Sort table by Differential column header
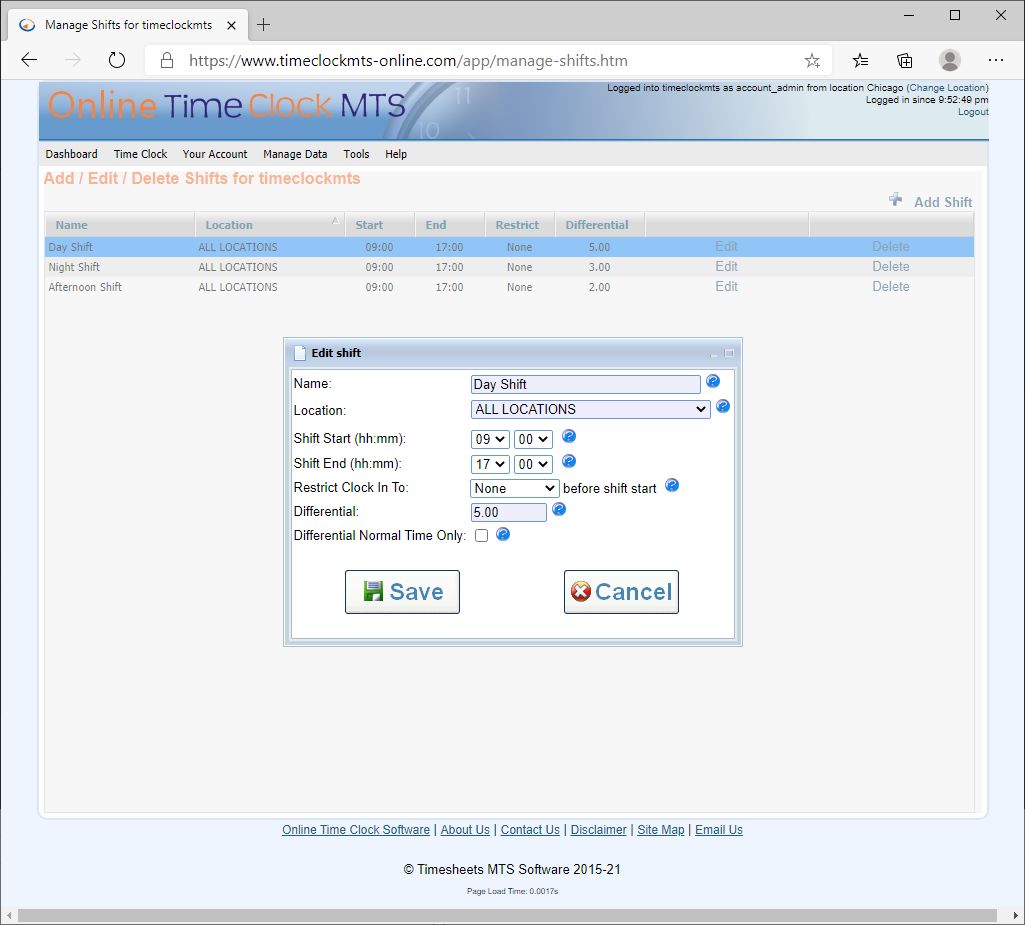1025x925 pixels. pos(599,225)
